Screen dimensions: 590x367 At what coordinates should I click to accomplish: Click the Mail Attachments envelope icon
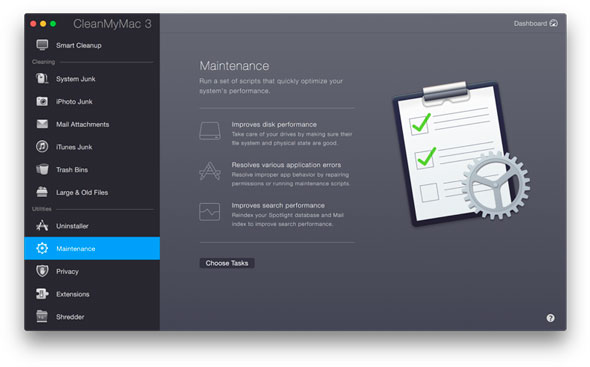[x=42, y=124]
